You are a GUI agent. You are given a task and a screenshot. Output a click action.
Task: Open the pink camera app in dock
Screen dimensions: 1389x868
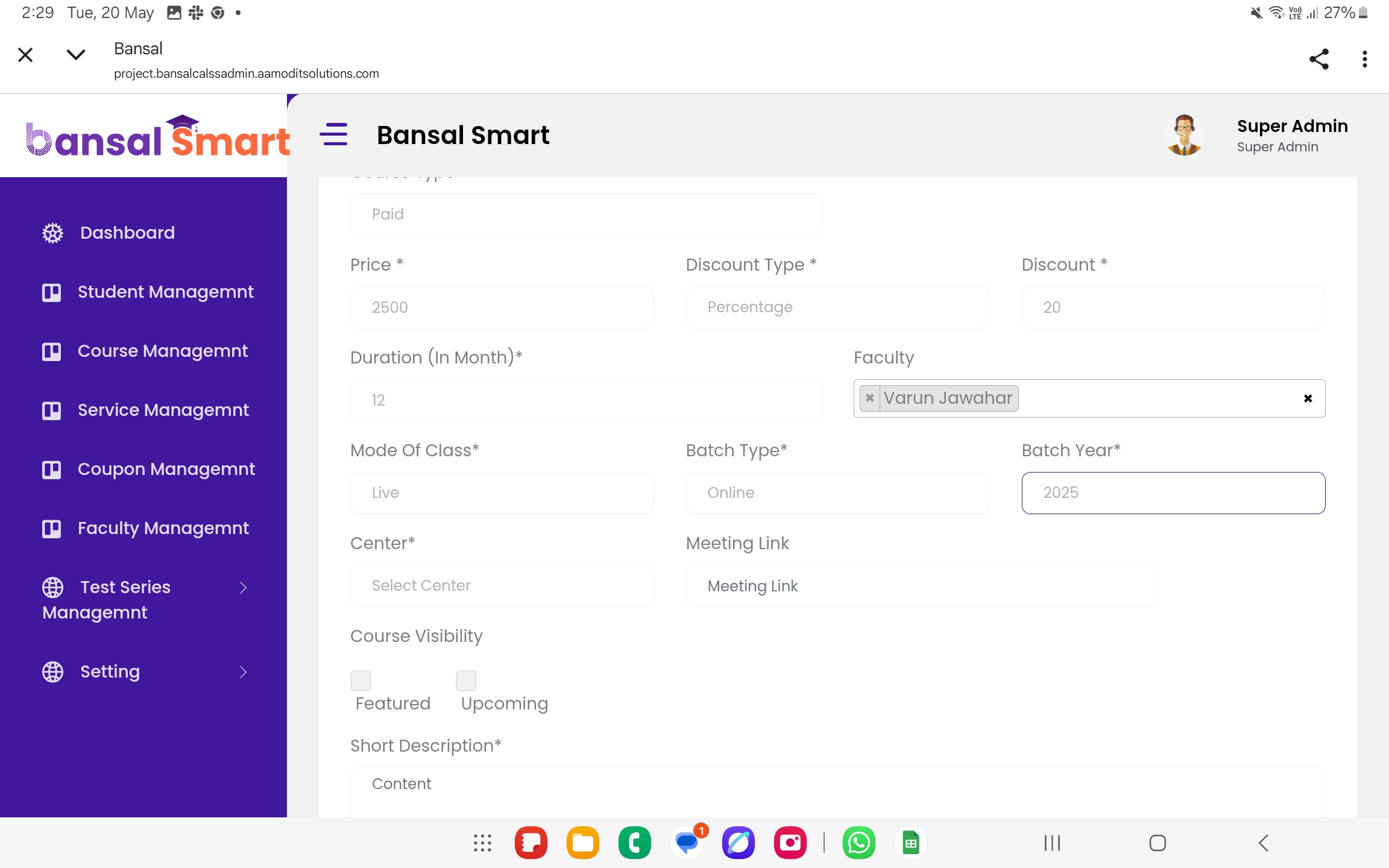click(x=790, y=843)
